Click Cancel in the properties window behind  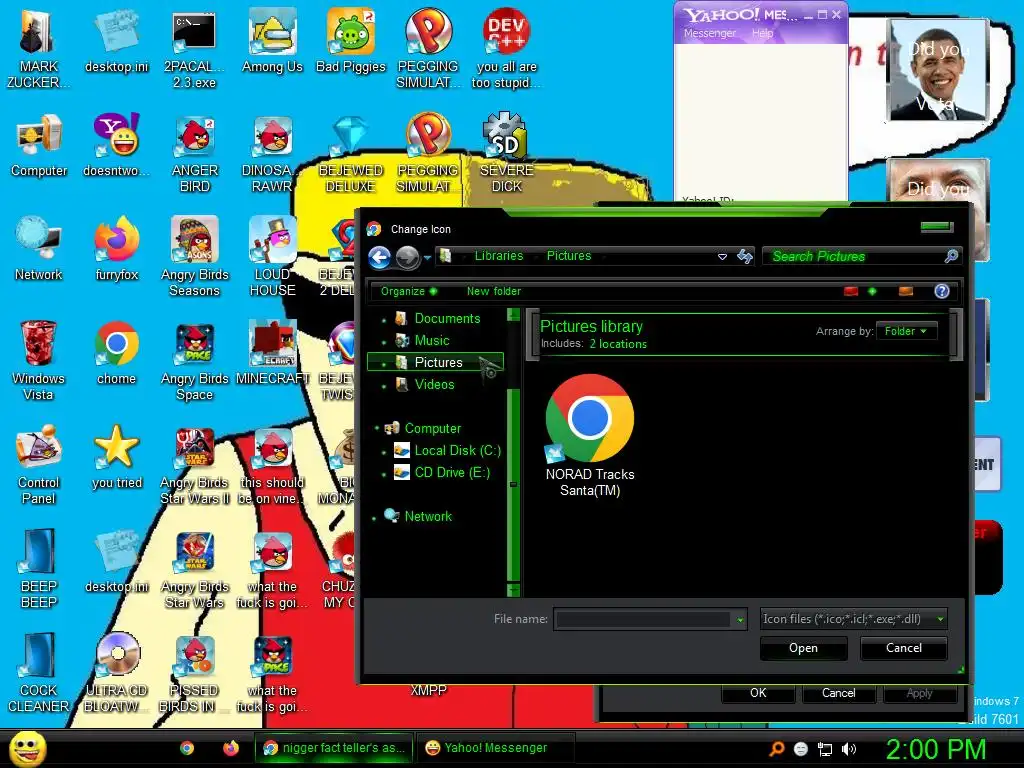(839, 693)
